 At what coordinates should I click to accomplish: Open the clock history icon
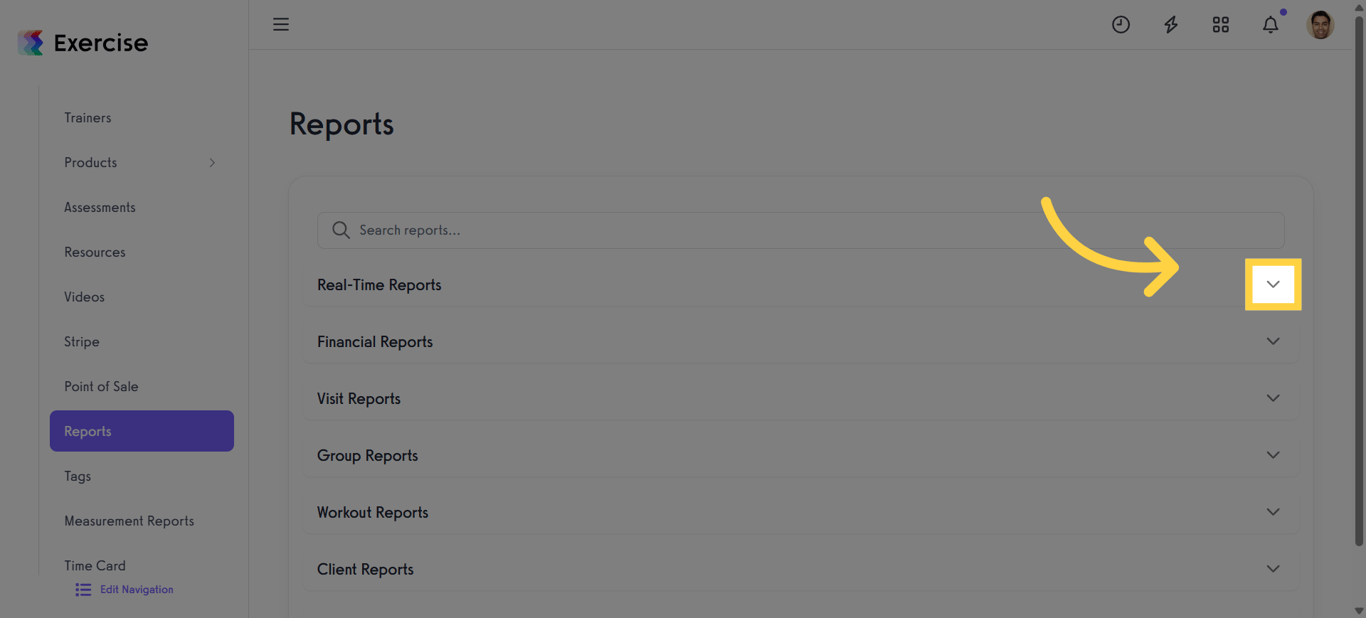1121,25
